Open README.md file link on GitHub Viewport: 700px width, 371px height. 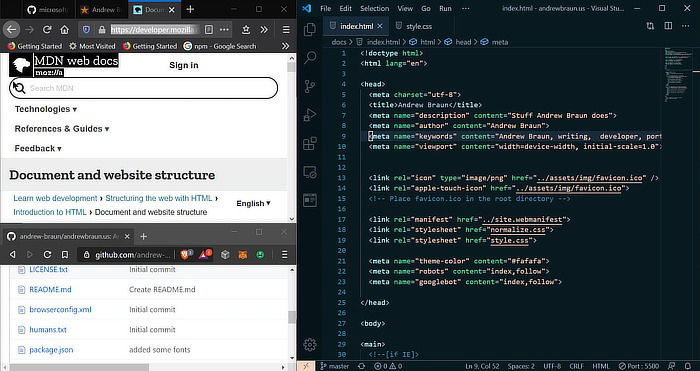(x=50, y=289)
